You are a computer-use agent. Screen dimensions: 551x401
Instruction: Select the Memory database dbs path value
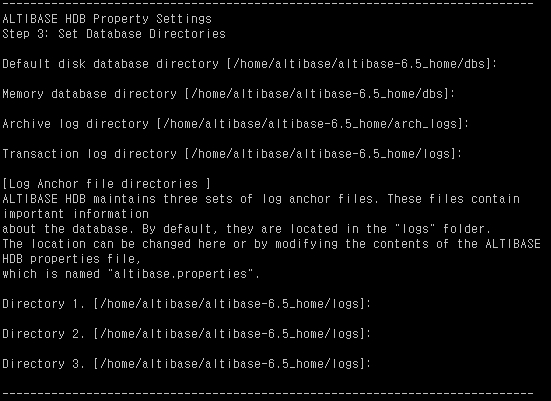click(x=316, y=94)
